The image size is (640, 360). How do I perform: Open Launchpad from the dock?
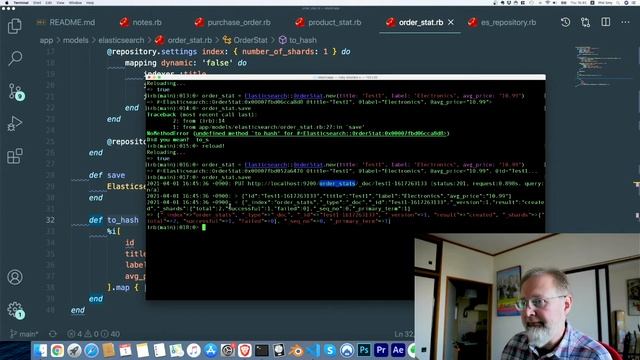pyautogui.click(x=74, y=350)
